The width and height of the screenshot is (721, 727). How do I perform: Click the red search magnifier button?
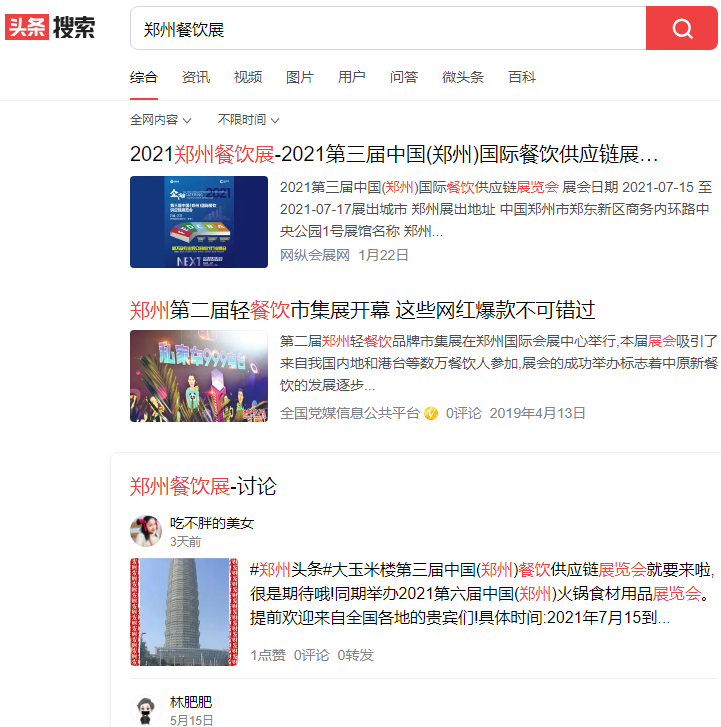coord(682,28)
